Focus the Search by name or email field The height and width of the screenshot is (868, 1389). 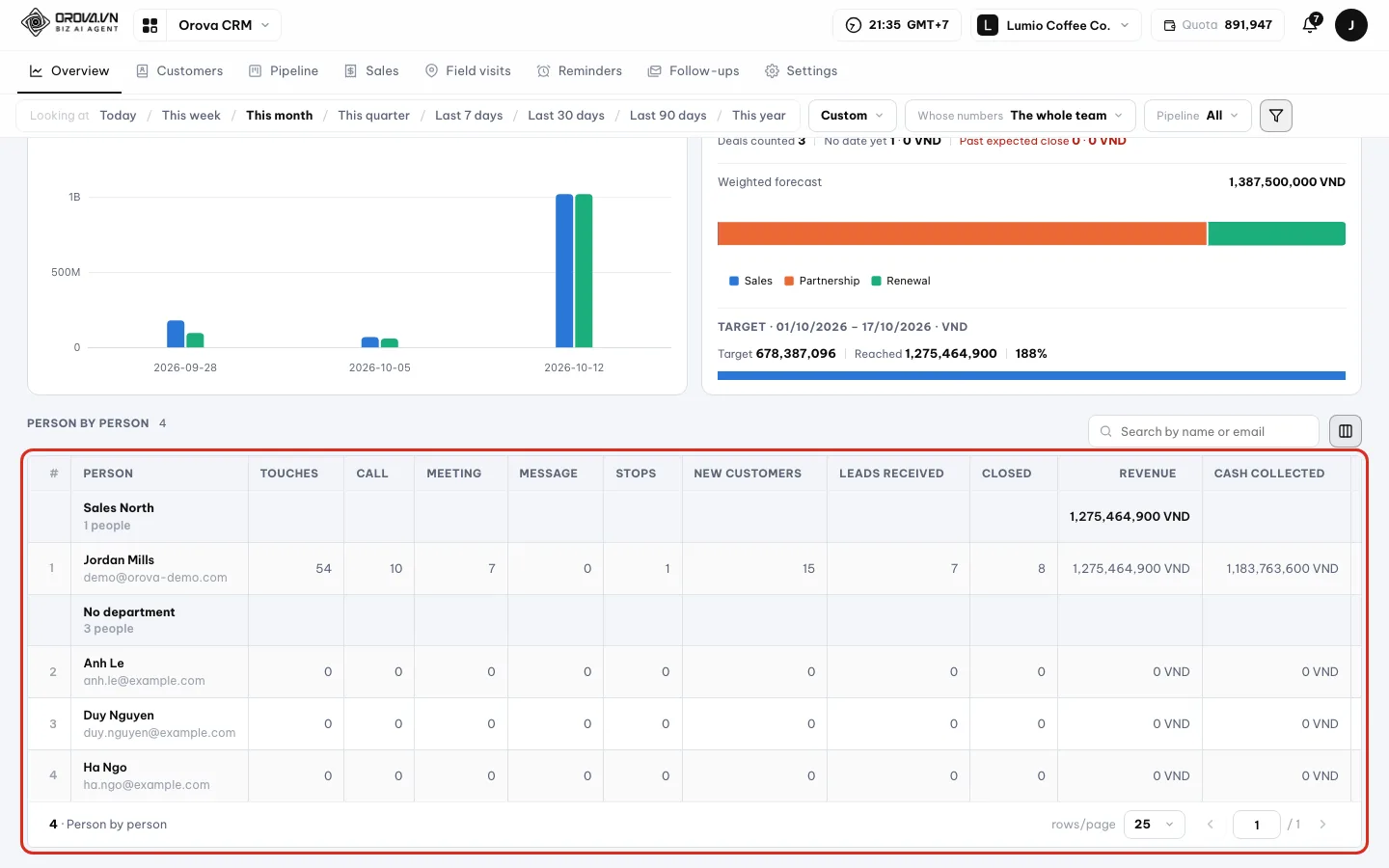point(1204,431)
